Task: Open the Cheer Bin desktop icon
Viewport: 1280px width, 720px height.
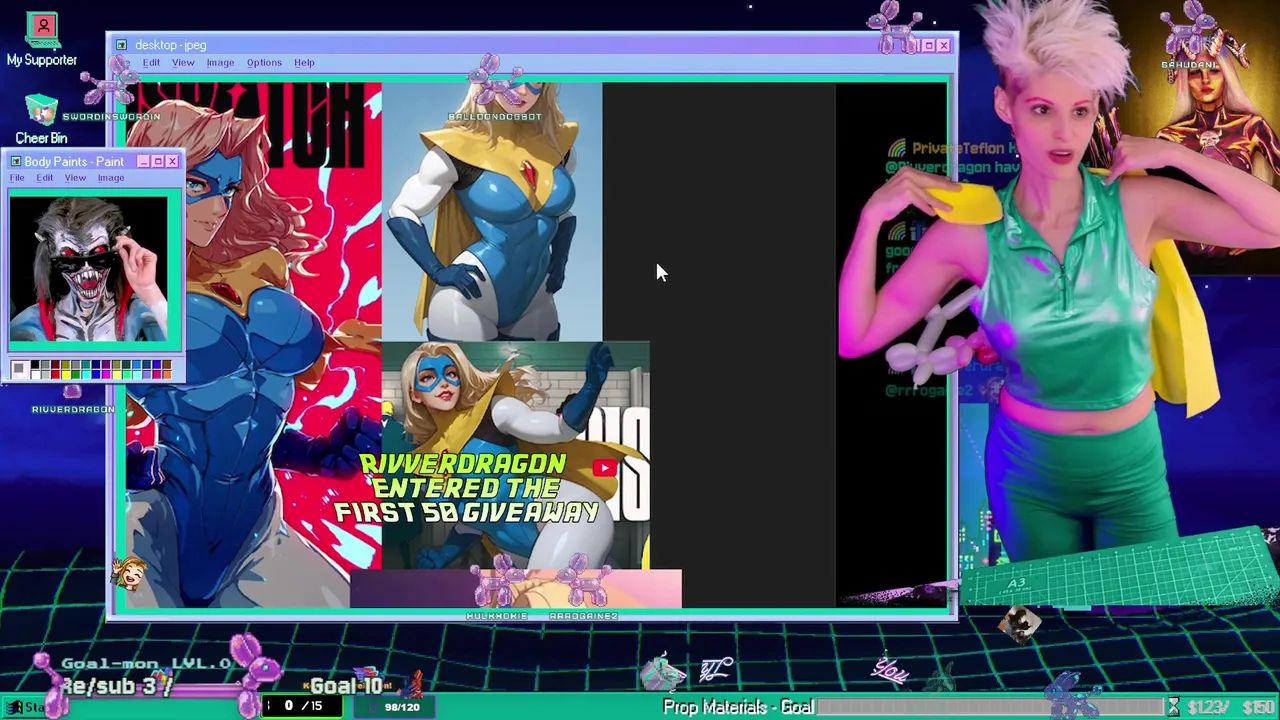Action: point(41,120)
